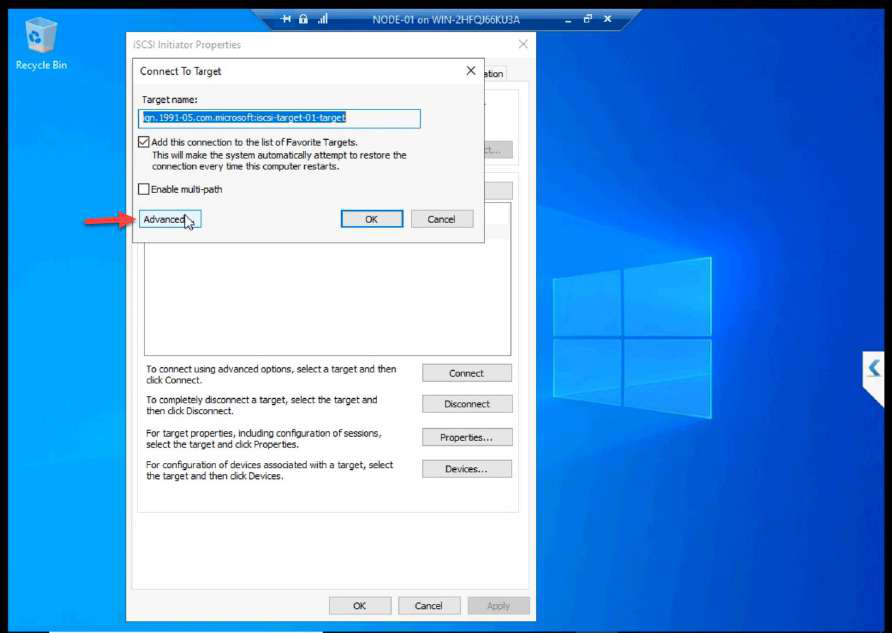Click the Disconnect button
Screen dimensions: 892x633
click(467, 404)
